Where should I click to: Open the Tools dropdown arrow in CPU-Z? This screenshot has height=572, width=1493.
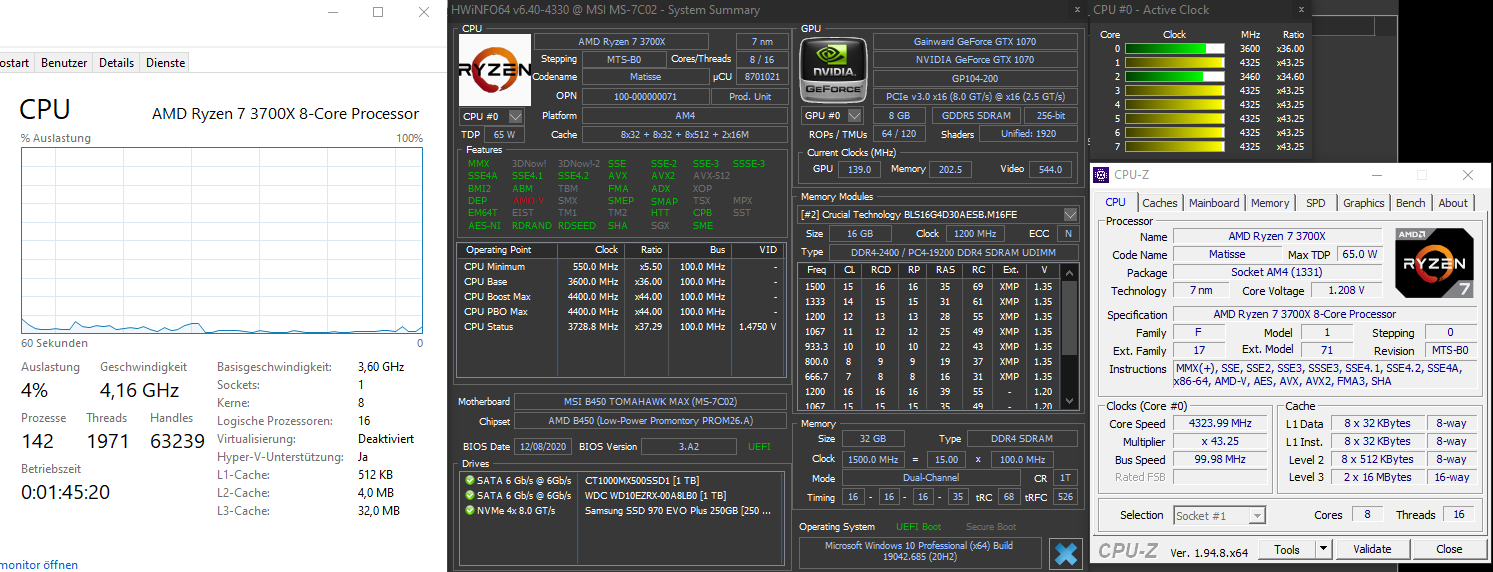pyautogui.click(x=1323, y=549)
